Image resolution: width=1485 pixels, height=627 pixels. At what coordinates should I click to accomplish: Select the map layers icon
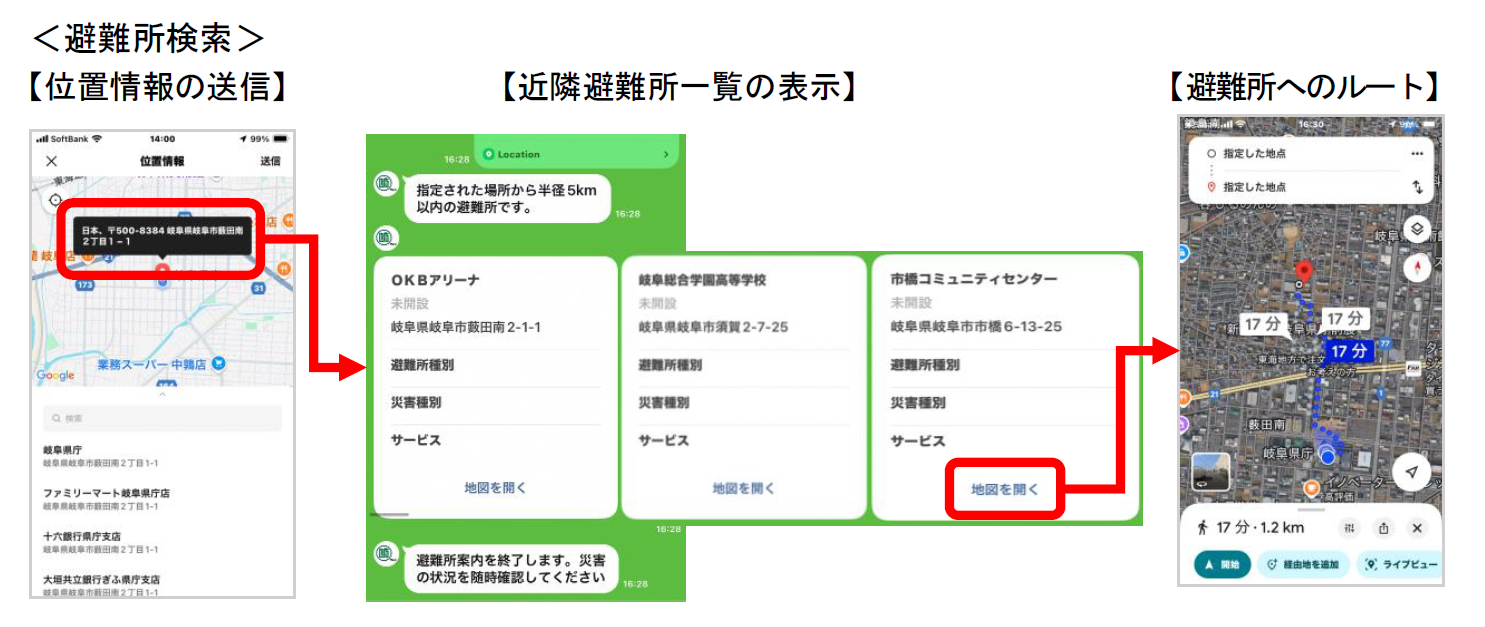tap(1418, 228)
